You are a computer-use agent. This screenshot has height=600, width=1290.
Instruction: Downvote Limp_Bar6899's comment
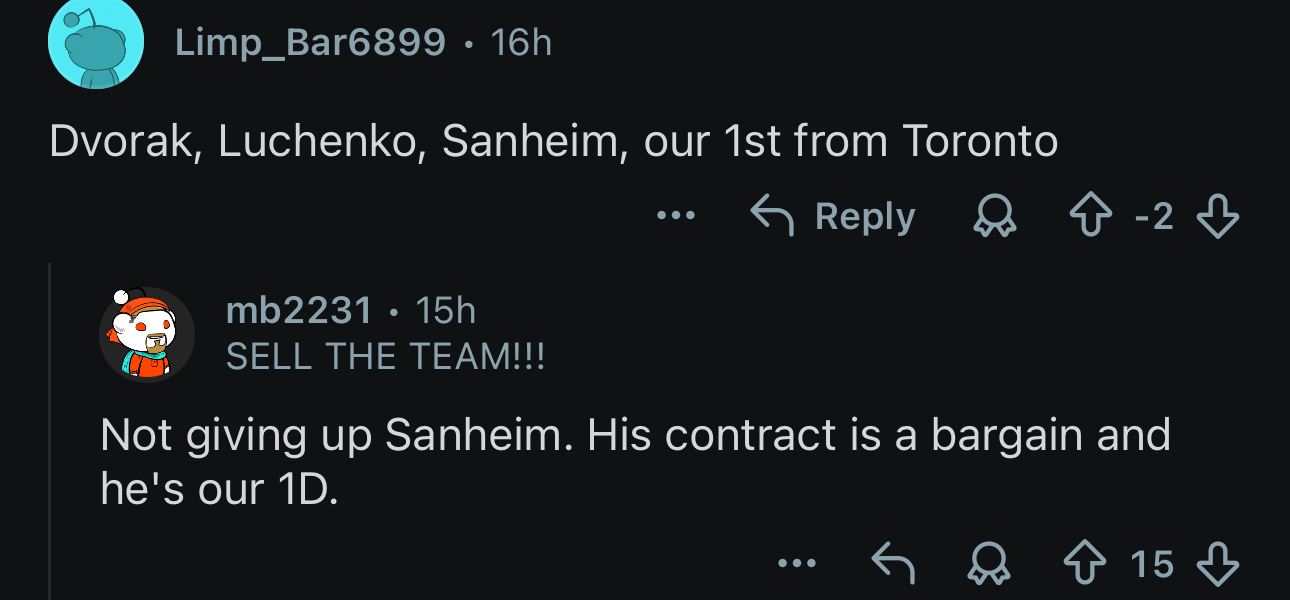[1217, 216]
